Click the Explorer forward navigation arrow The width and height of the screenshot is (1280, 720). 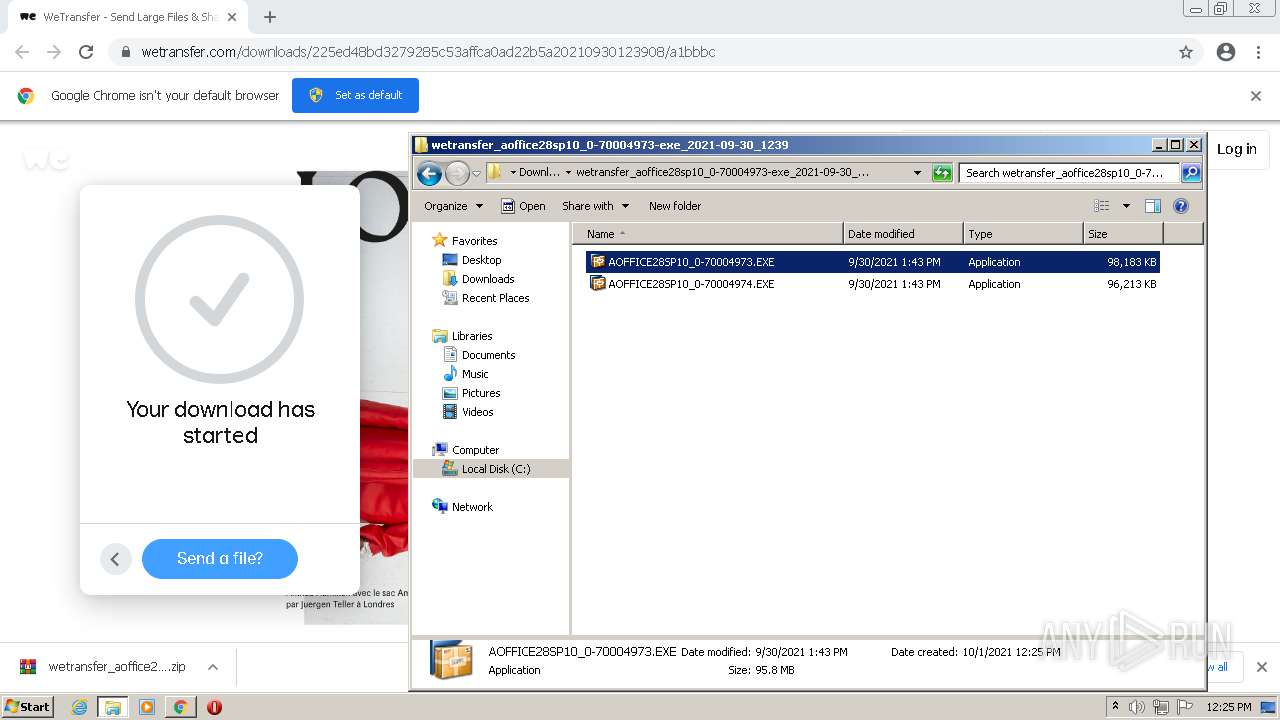click(x=457, y=173)
